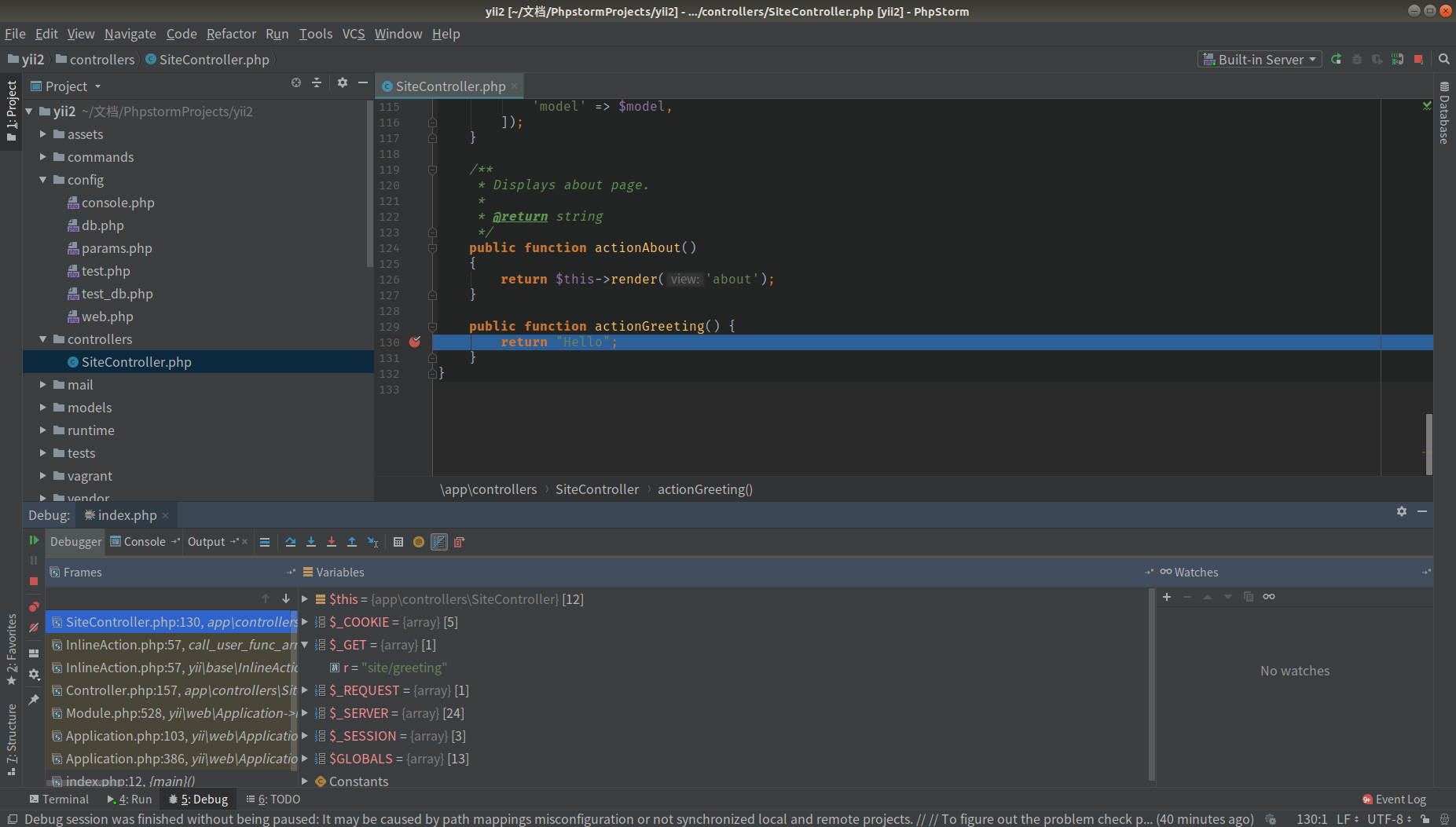Toggle the breakpoint on line 130
1456x827 pixels.
click(x=415, y=342)
